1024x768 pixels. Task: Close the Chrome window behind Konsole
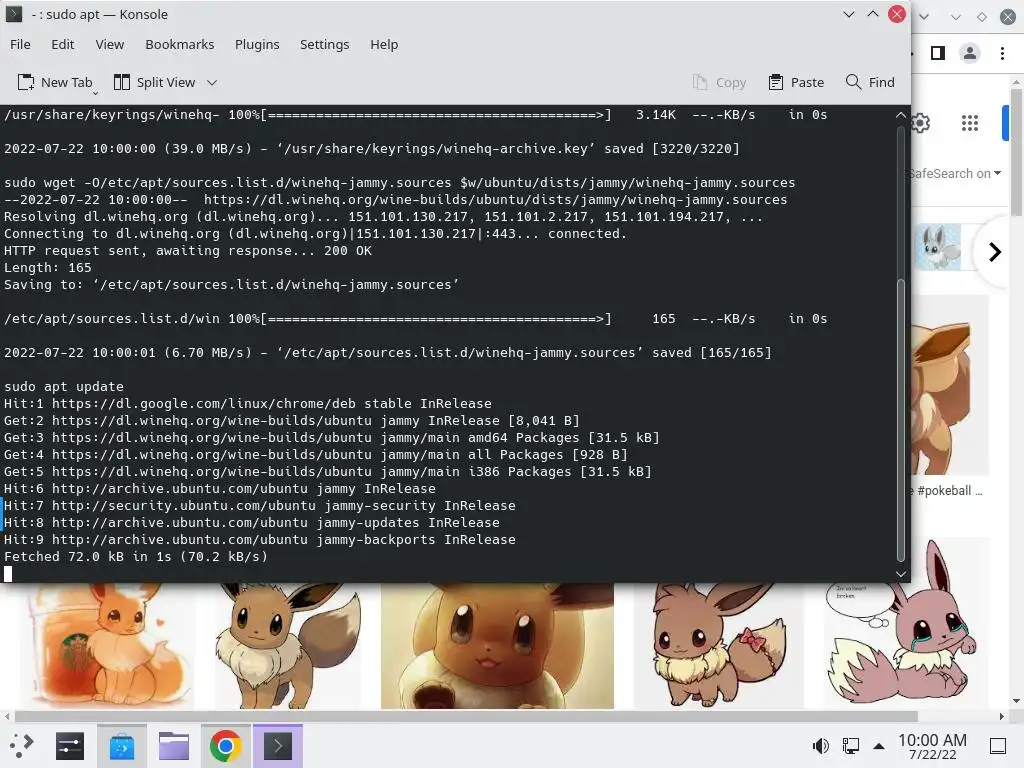[x=1008, y=16]
